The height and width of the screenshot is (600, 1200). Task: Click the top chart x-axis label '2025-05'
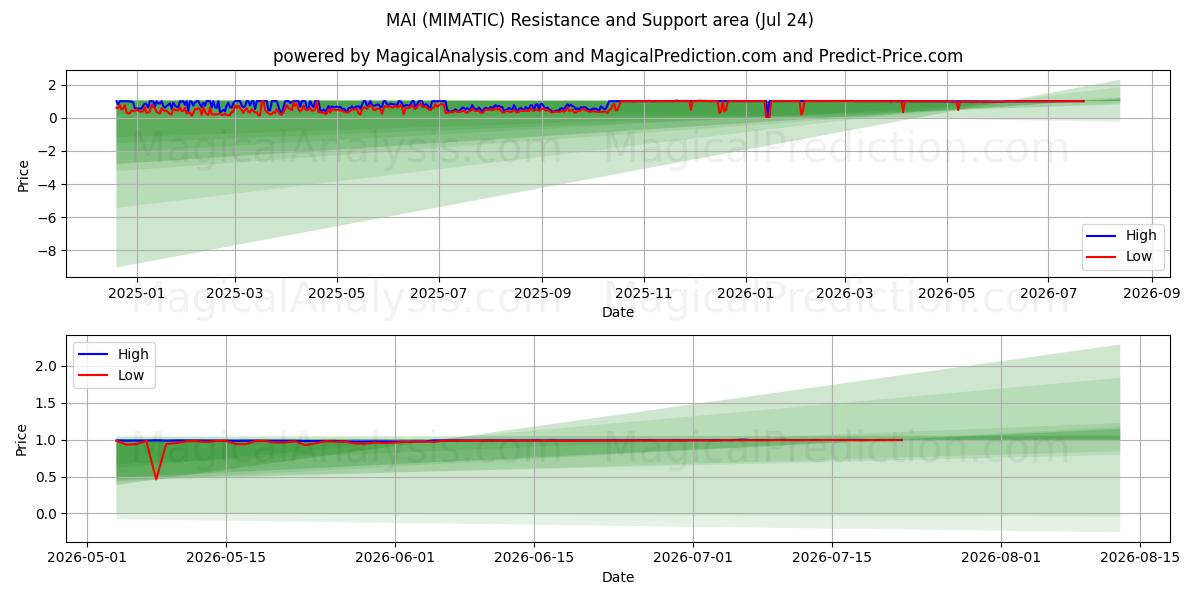coord(337,293)
